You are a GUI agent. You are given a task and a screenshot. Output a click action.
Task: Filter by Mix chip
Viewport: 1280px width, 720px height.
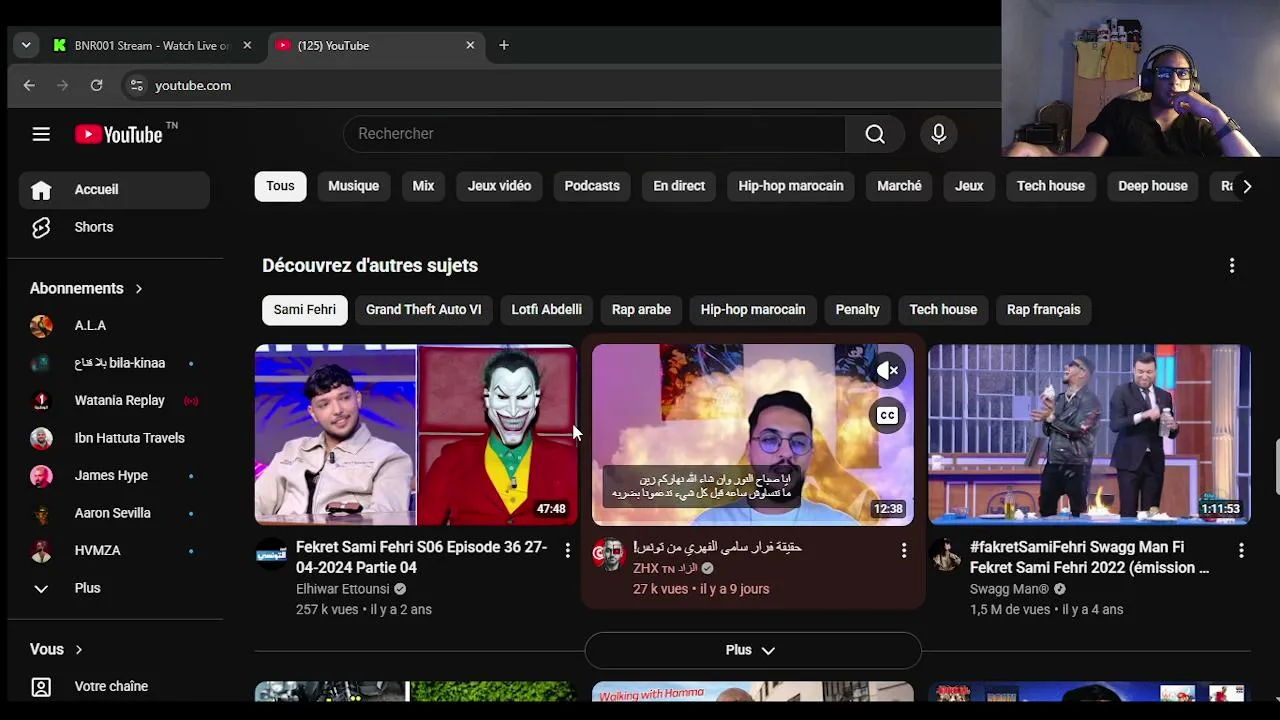[423, 186]
